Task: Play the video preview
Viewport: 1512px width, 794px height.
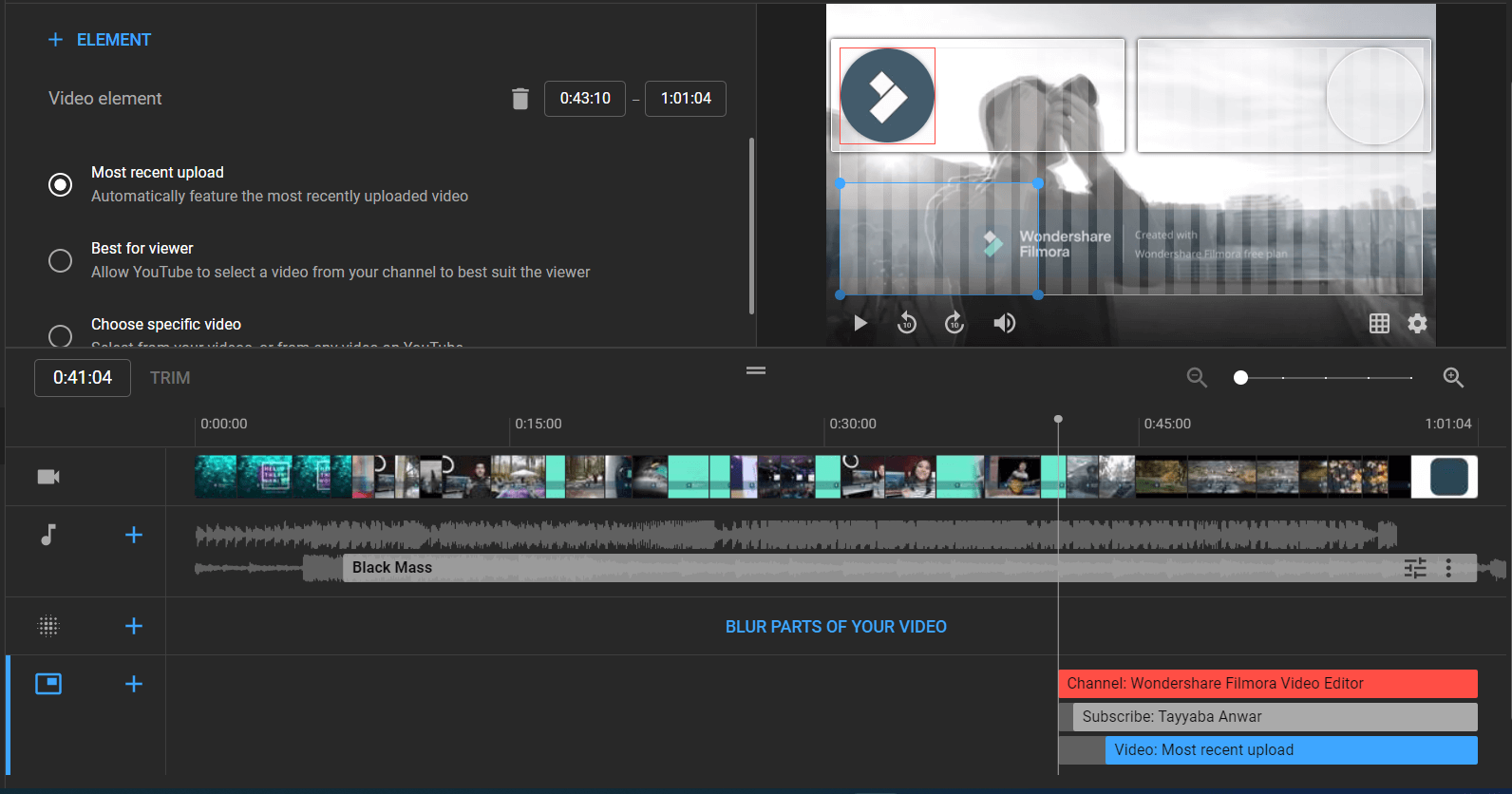Action: pos(860,323)
